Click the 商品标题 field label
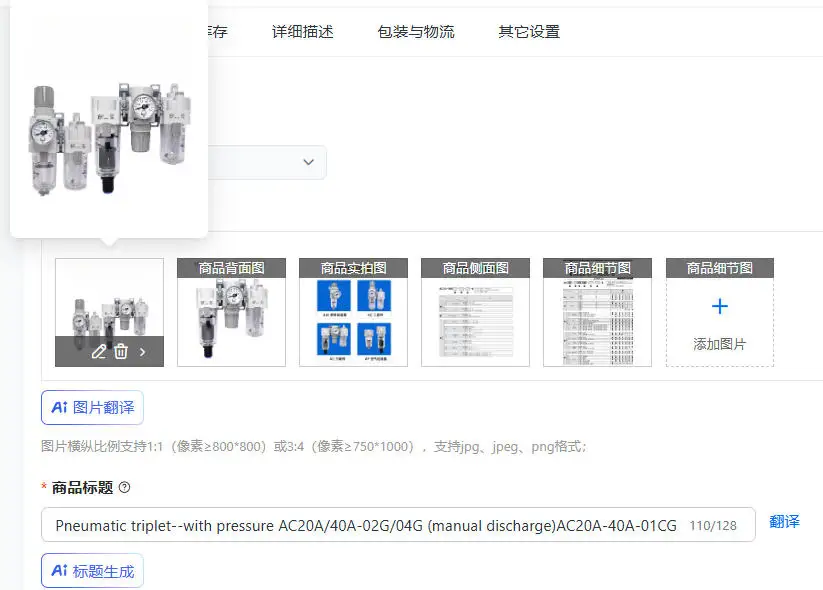The height and width of the screenshot is (590, 823). [x=82, y=488]
